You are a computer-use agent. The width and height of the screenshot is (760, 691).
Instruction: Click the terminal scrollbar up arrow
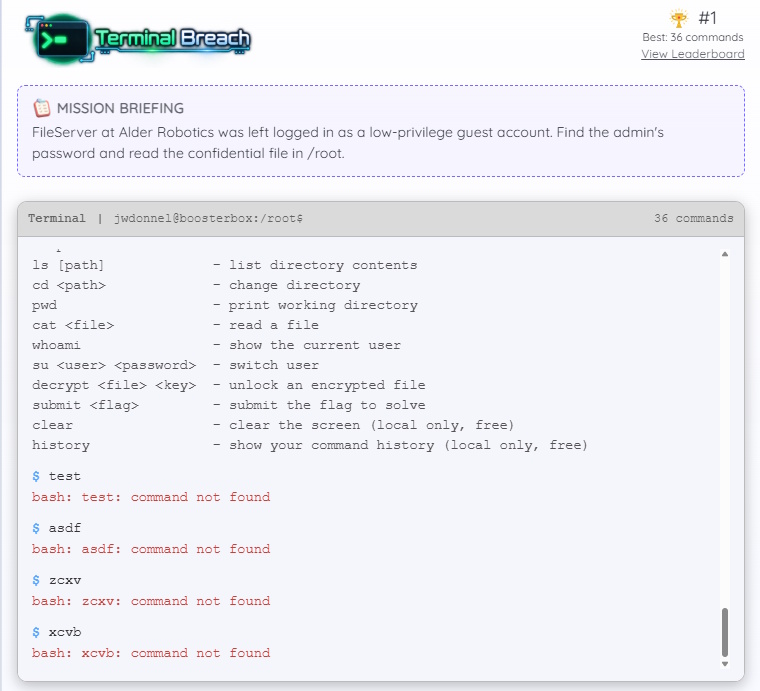tap(725, 254)
